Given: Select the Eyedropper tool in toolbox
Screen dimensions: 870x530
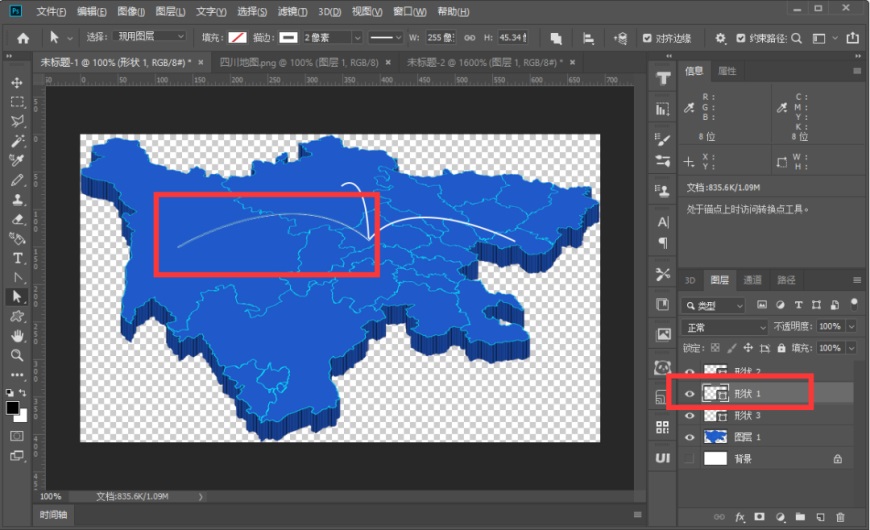Looking at the screenshot, I should pos(17,160).
